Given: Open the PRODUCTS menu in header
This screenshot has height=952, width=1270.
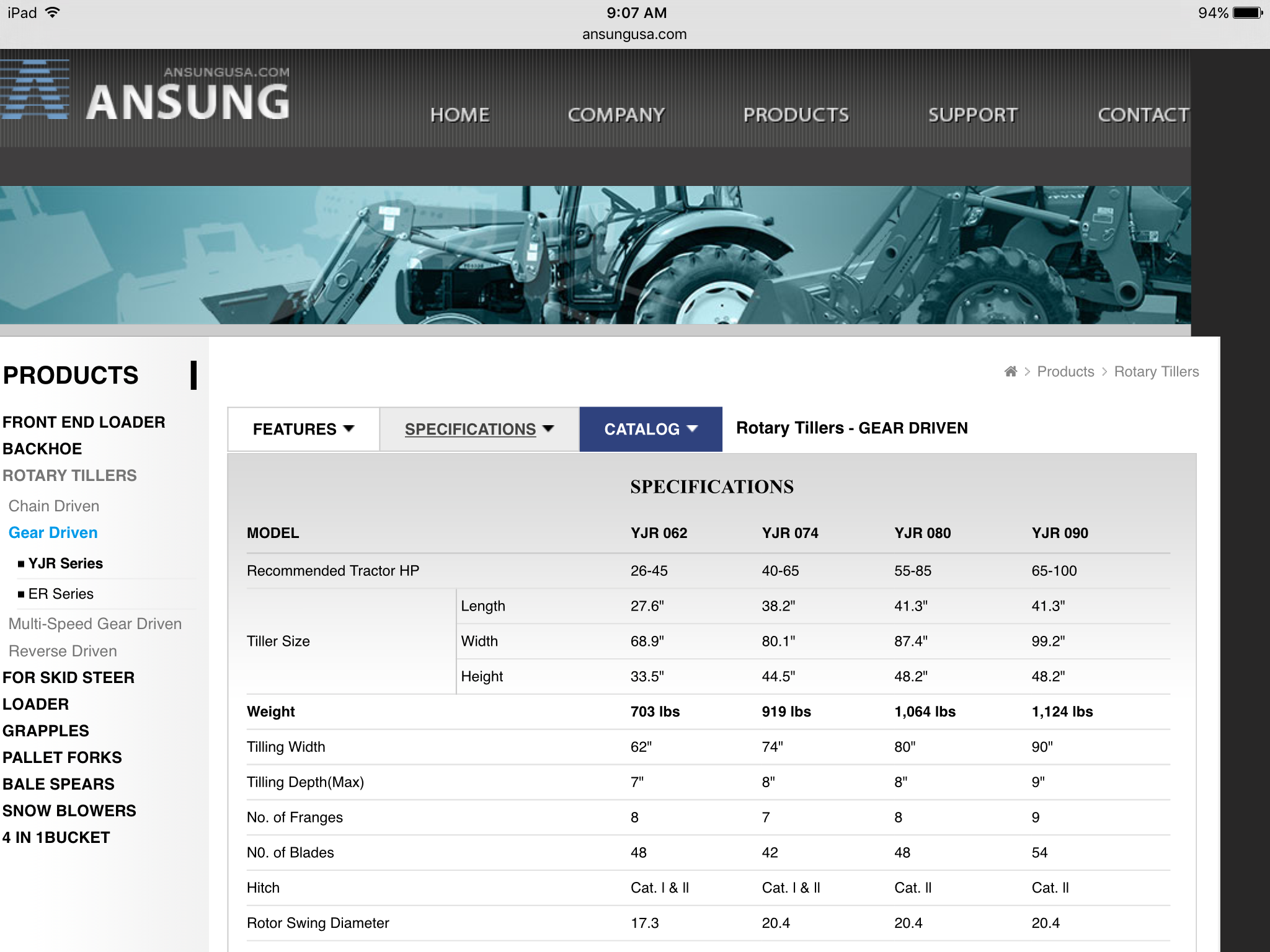Looking at the screenshot, I should click(796, 115).
